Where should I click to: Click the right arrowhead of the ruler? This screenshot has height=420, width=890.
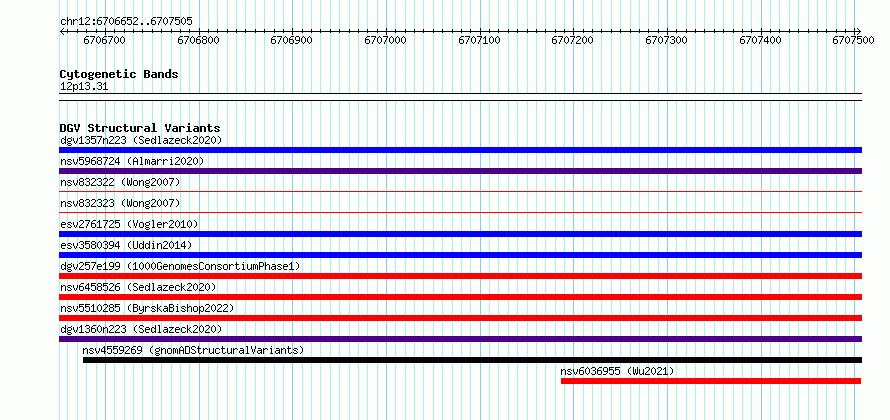pyautogui.click(x=859, y=31)
